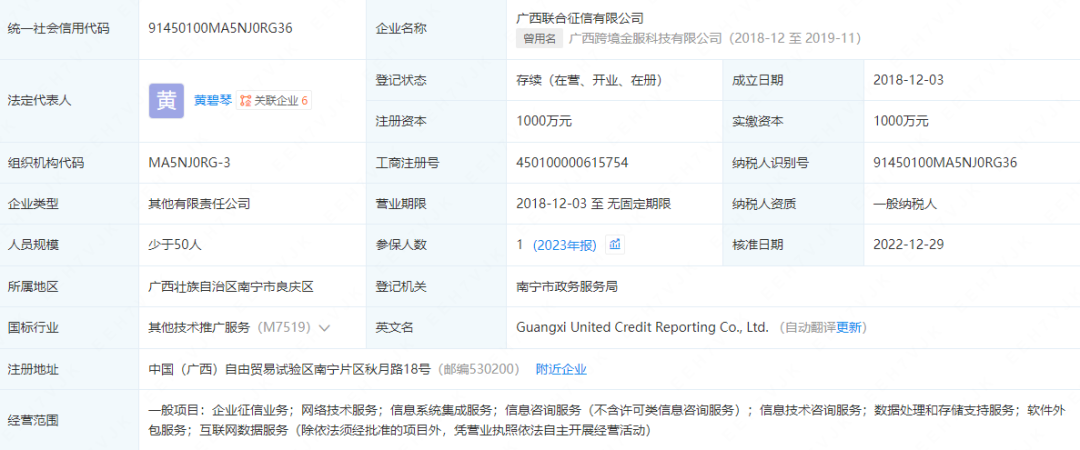
Task: Select business term 2018-12-03 至 无固定期限
Action: 593,204
